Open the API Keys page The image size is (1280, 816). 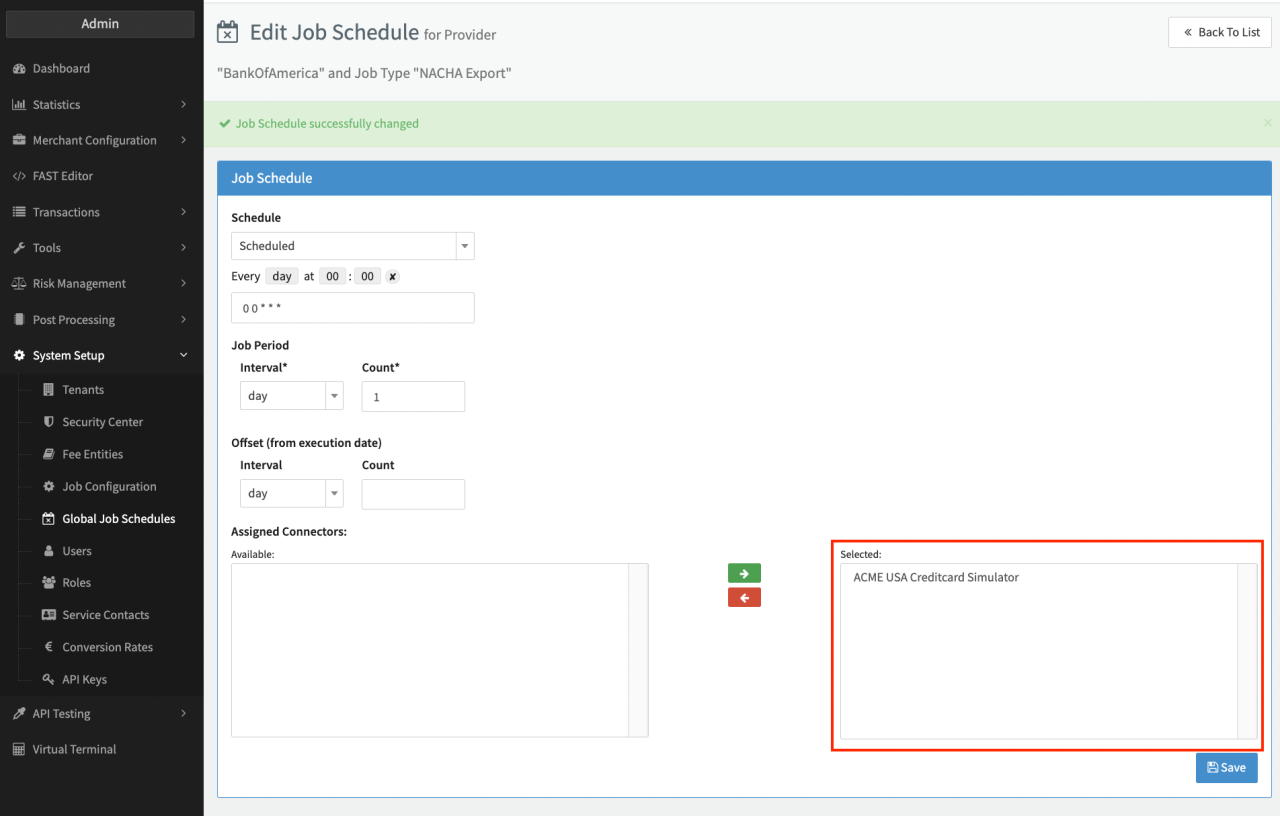click(84, 679)
